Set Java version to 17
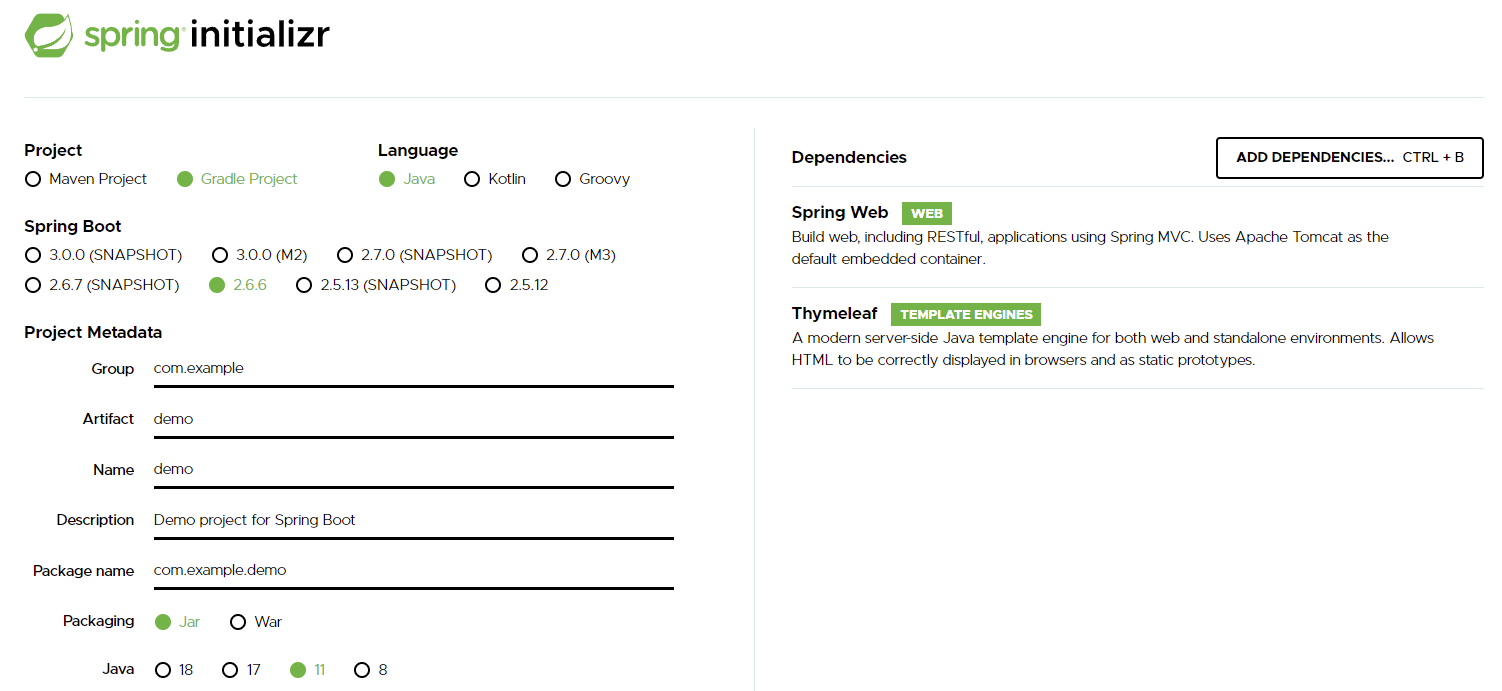 pyautogui.click(x=230, y=670)
